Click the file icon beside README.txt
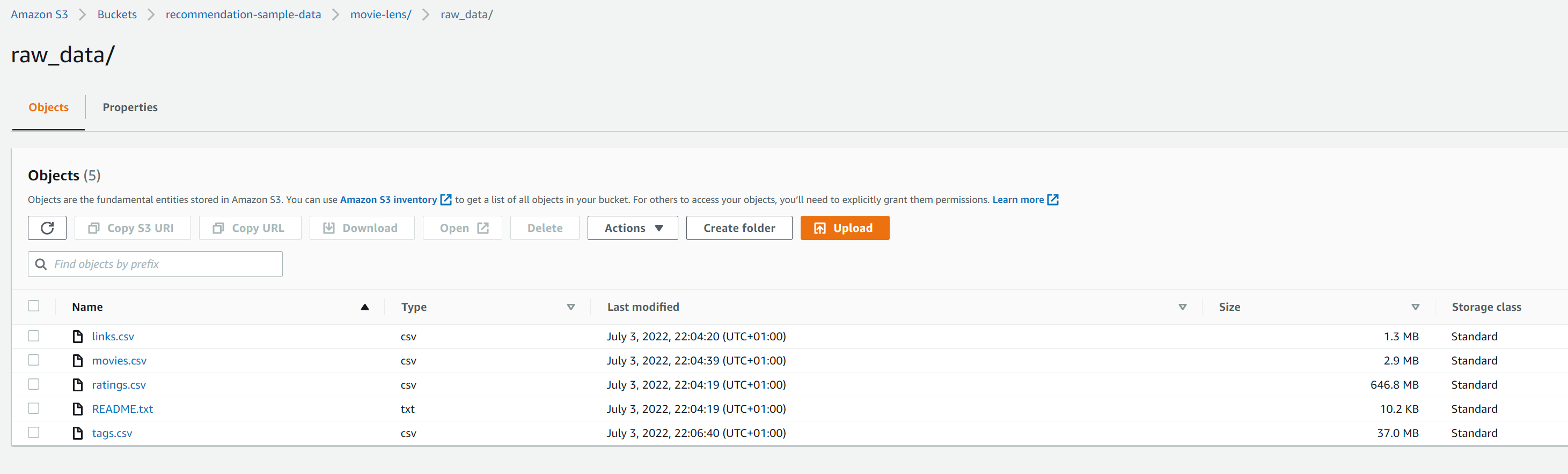 tap(78, 409)
